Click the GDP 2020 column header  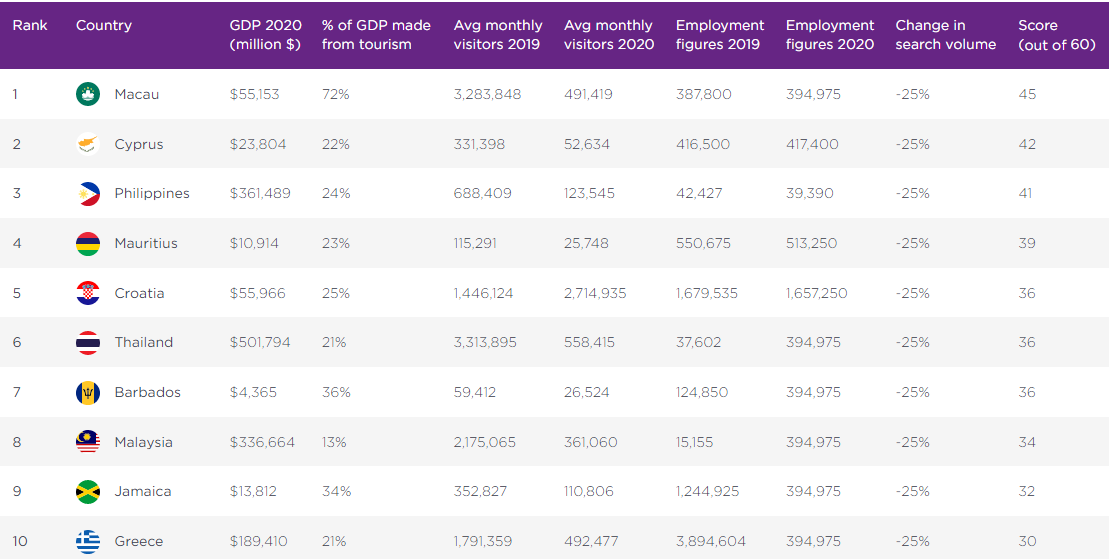tap(265, 34)
